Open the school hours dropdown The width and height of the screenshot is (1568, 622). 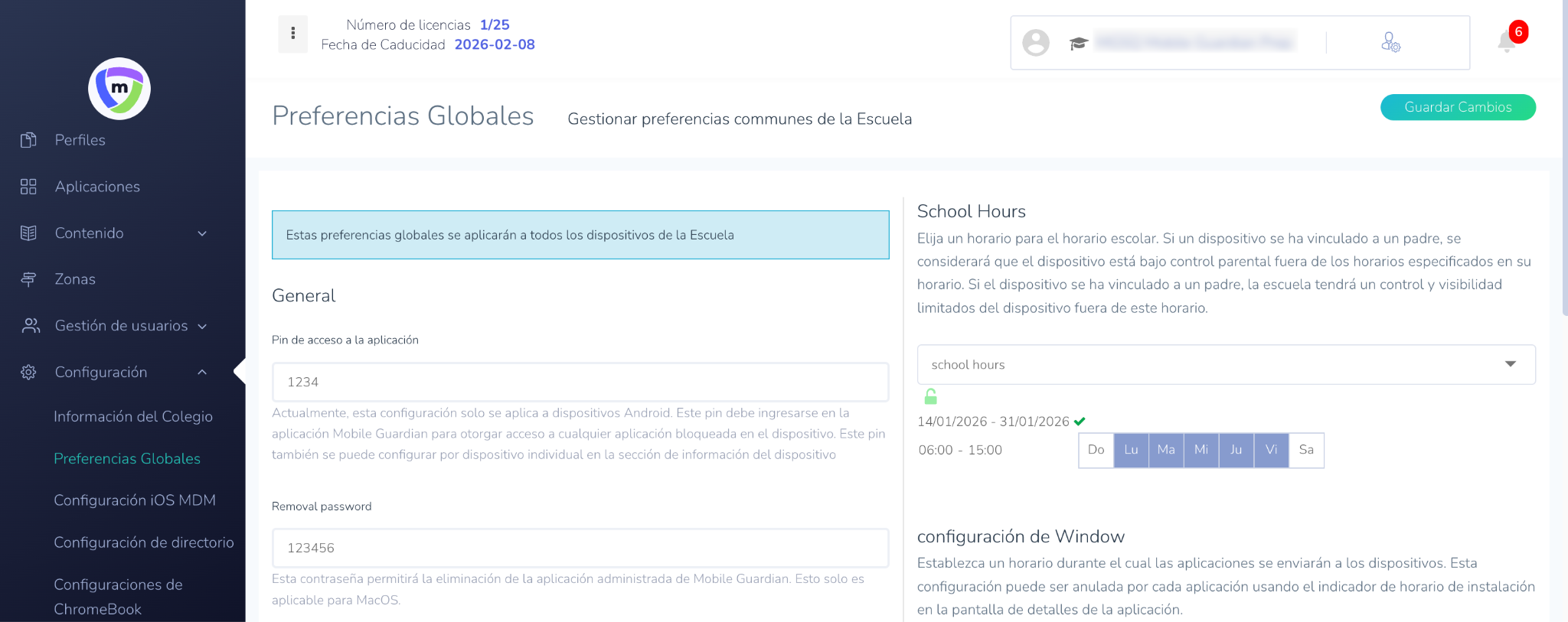point(1226,365)
